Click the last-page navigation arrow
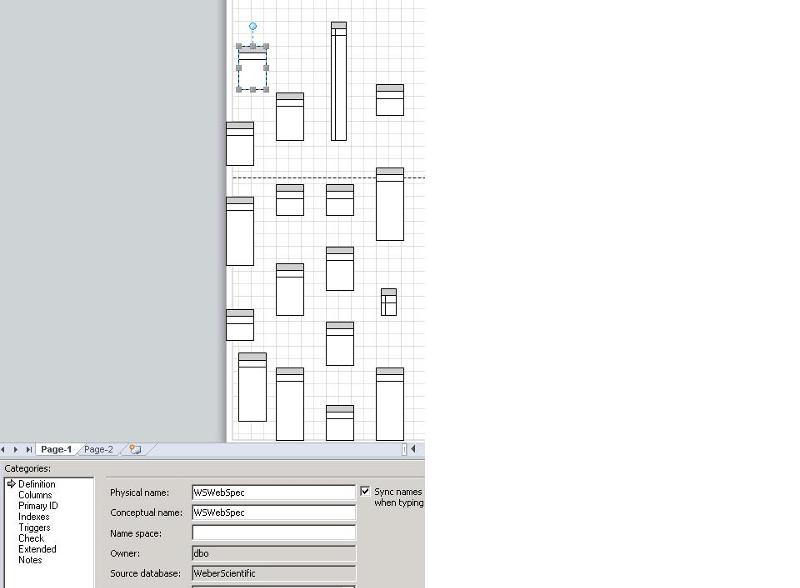Screen dimensions: 800x588 (29, 450)
